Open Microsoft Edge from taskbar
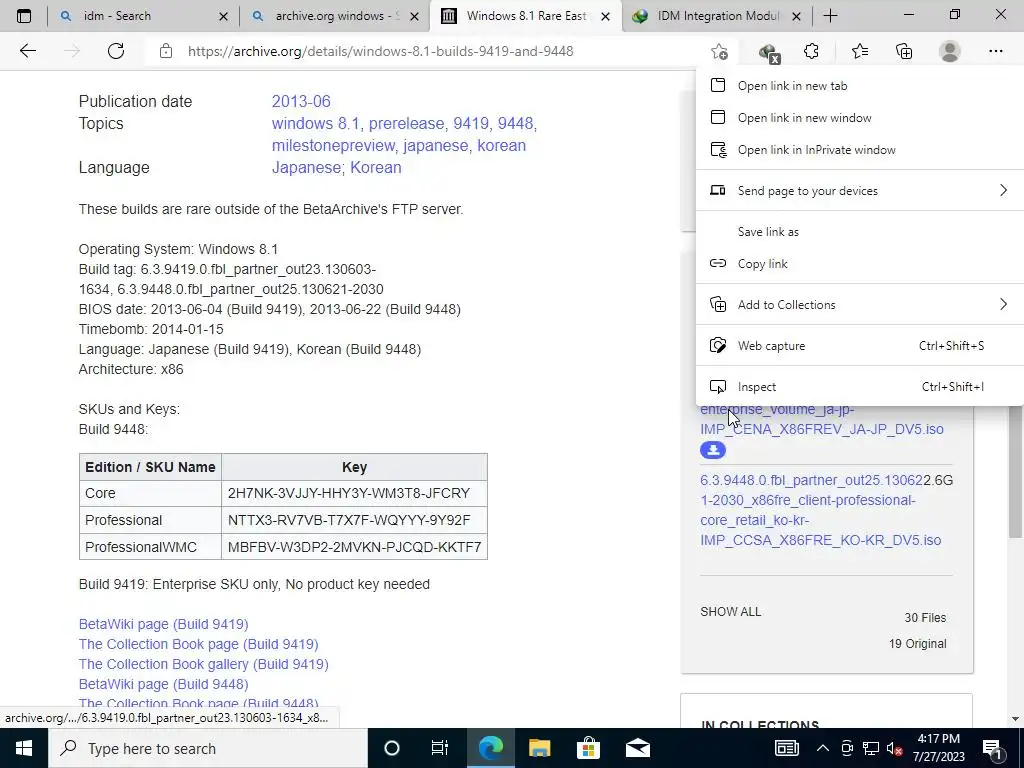This screenshot has height=768, width=1024. pyautogui.click(x=490, y=748)
